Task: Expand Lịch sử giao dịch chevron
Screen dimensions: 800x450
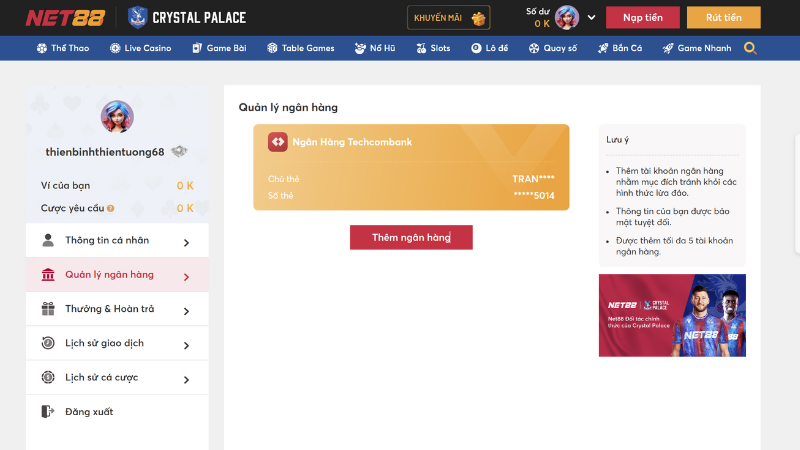Action: pos(187,344)
